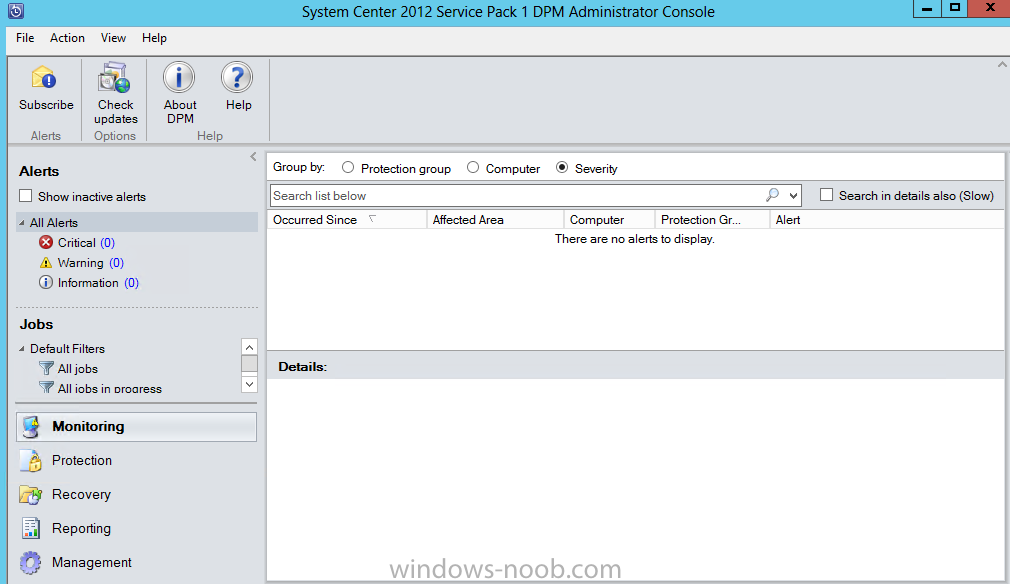Open the File menu
Image resolution: width=1010 pixels, height=584 pixels.
pos(25,38)
